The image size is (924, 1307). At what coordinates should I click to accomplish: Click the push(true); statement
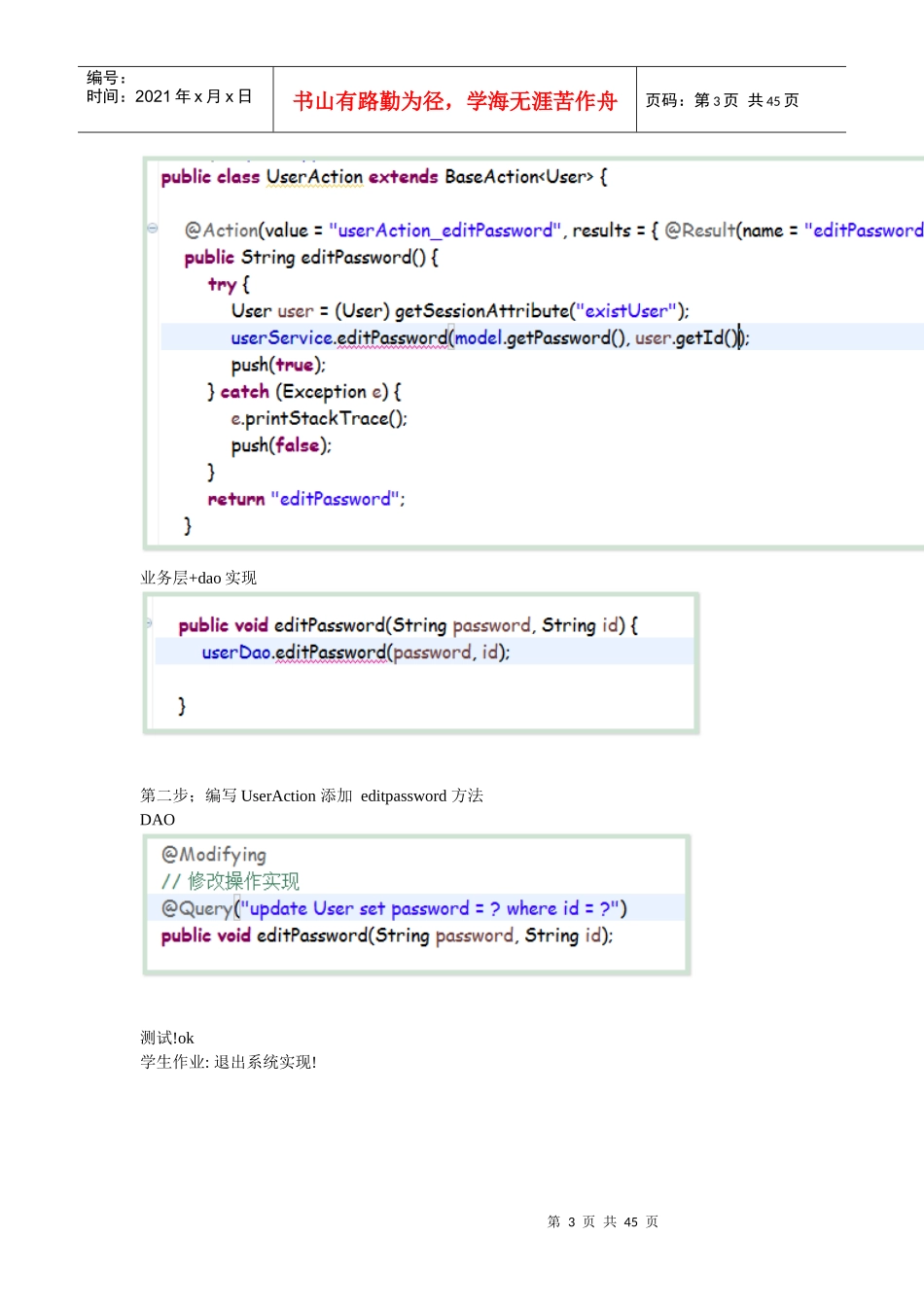coord(278,365)
